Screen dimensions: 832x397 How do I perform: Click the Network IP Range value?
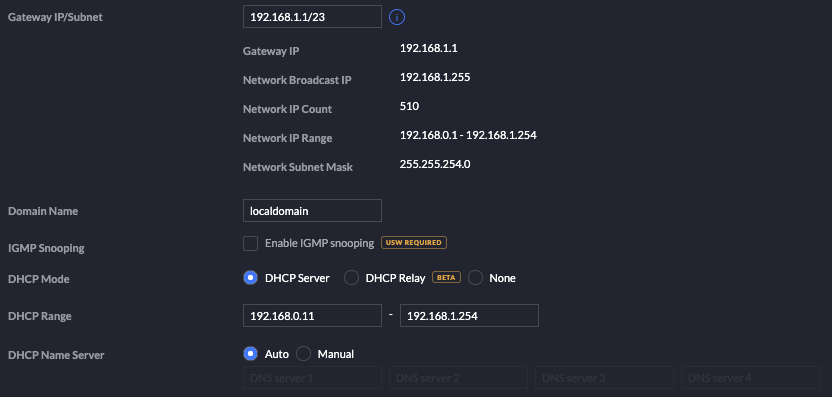click(x=468, y=136)
